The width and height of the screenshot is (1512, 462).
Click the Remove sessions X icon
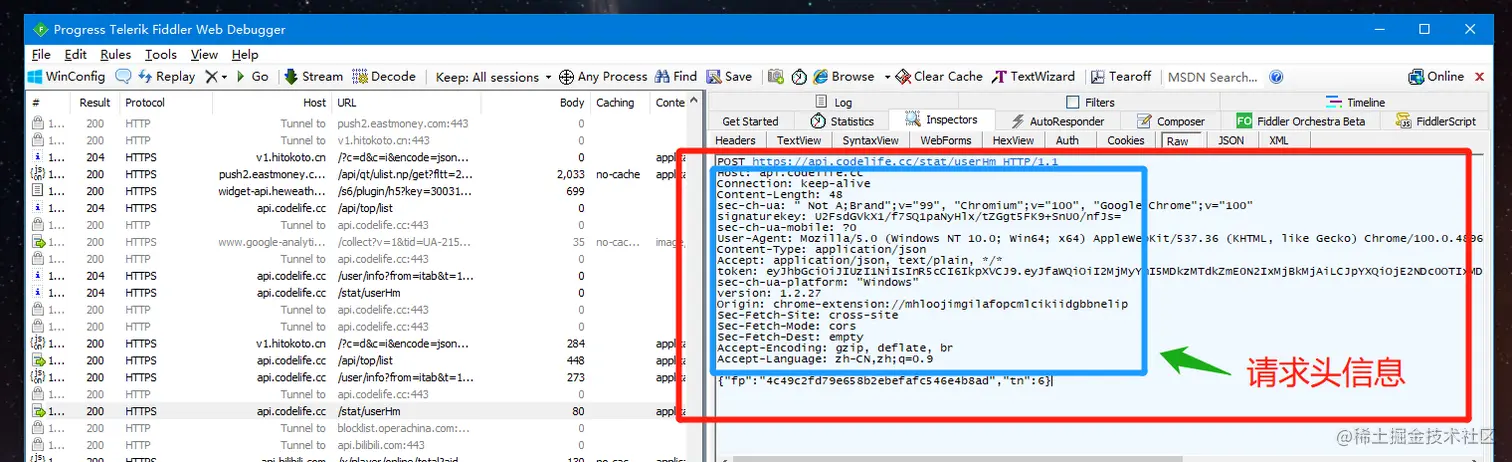tap(211, 77)
